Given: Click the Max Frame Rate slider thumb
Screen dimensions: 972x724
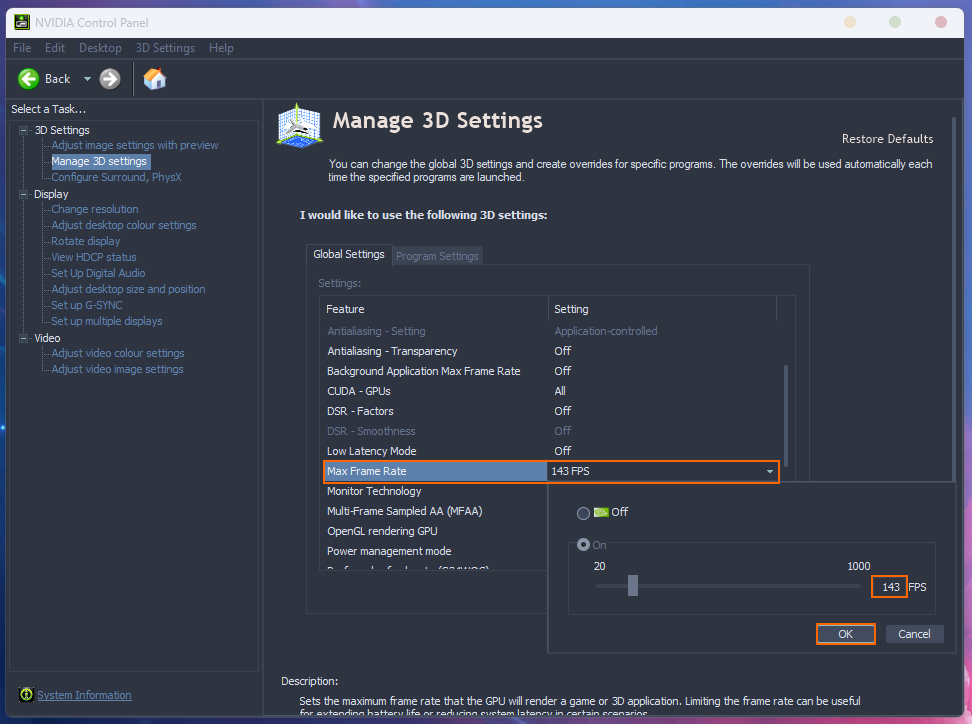Looking at the screenshot, I should pos(632,585).
